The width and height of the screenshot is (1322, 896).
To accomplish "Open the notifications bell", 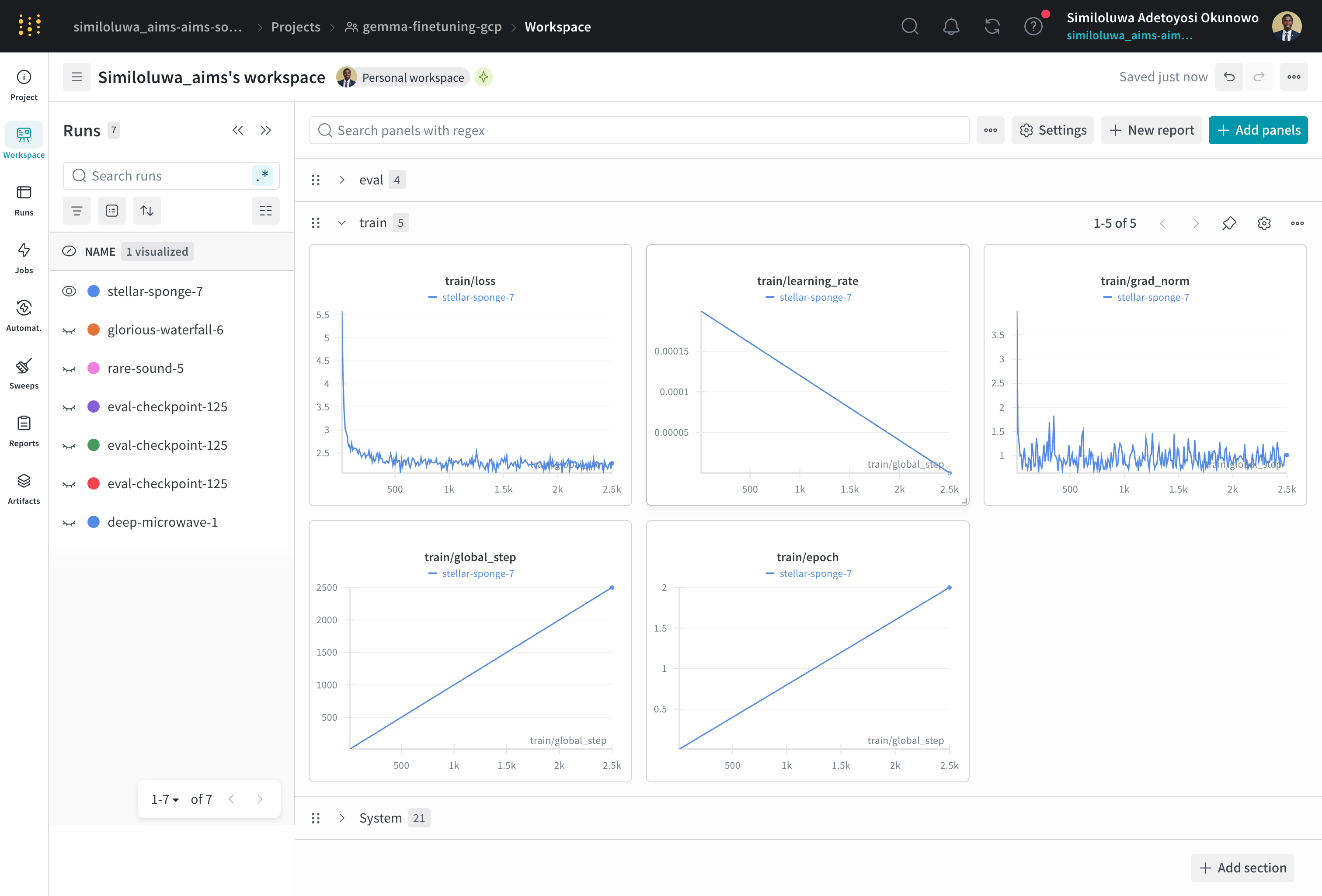I will click(950, 26).
